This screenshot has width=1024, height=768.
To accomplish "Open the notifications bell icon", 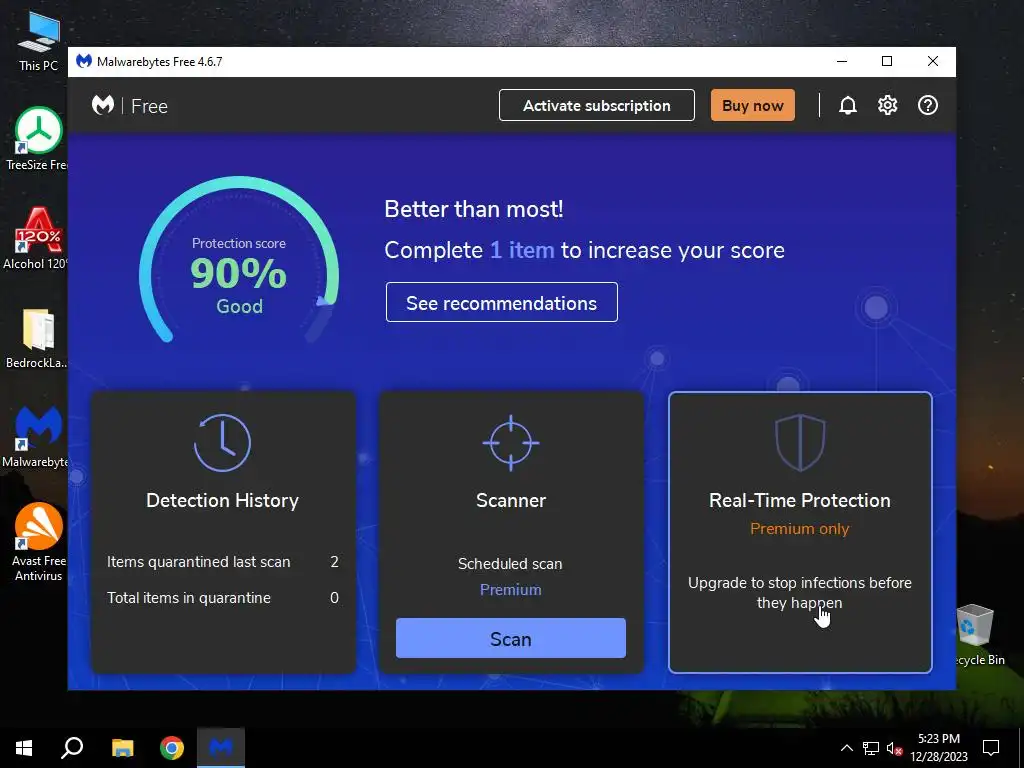I will pyautogui.click(x=848, y=106).
